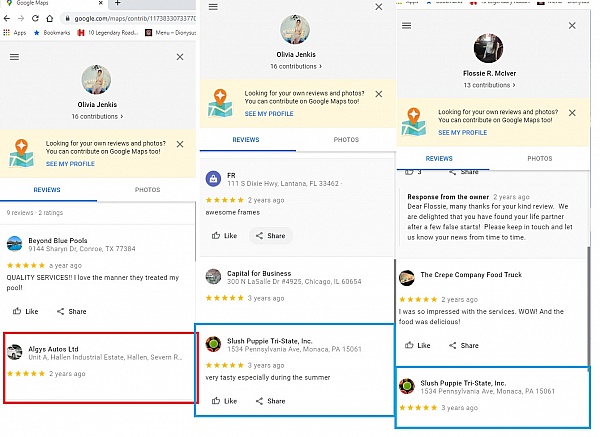Click browser forward arrow in left window
Image resolution: width=600 pixels, height=437 pixels.
click(x=21, y=18)
